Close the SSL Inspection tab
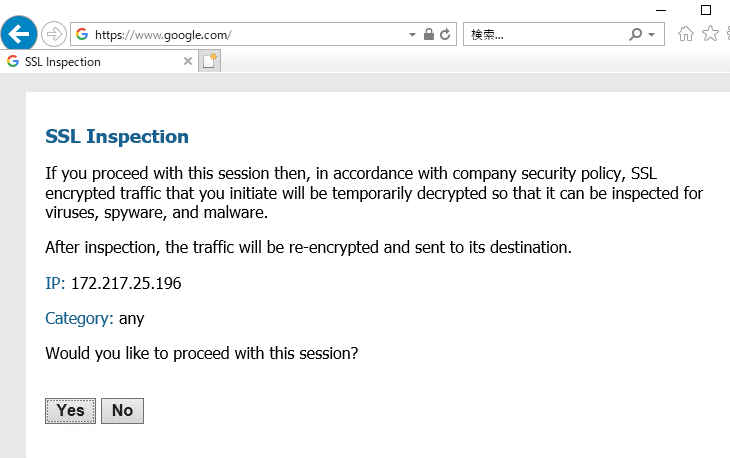730x458 pixels. coord(188,61)
